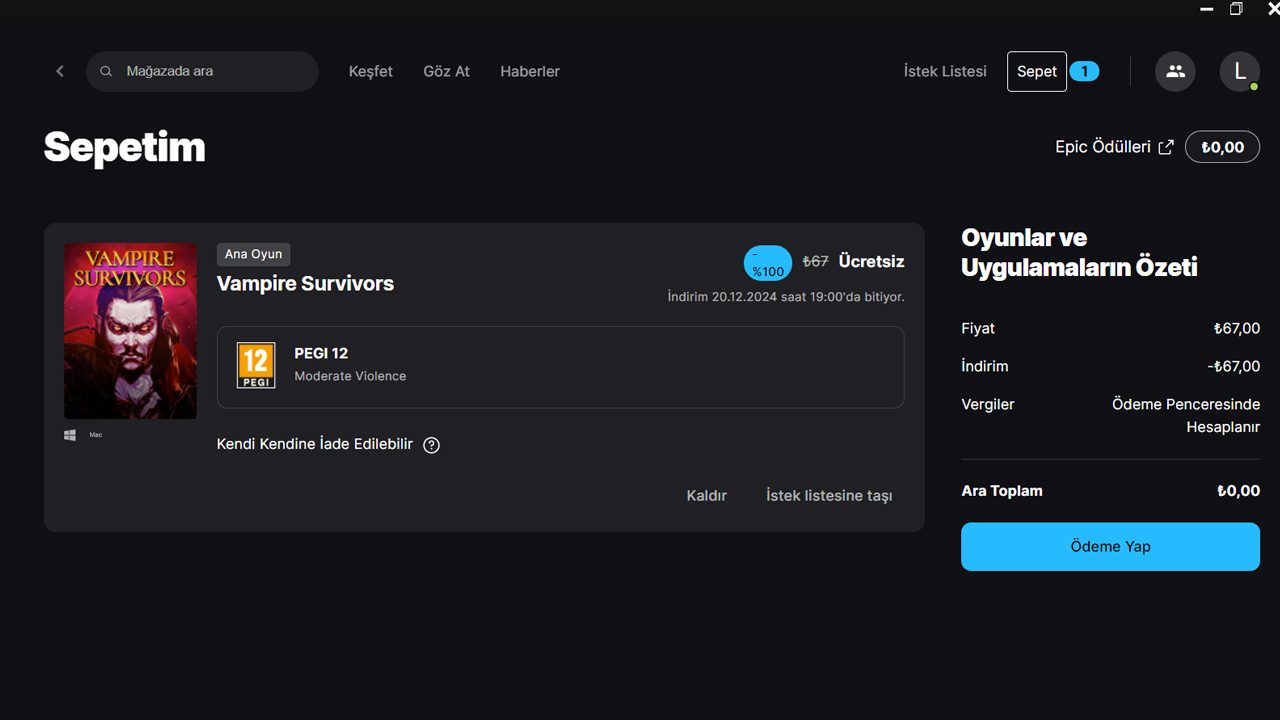Open Epic Ödülleri link
Image resolution: width=1280 pixels, height=720 pixels.
pos(1103,147)
